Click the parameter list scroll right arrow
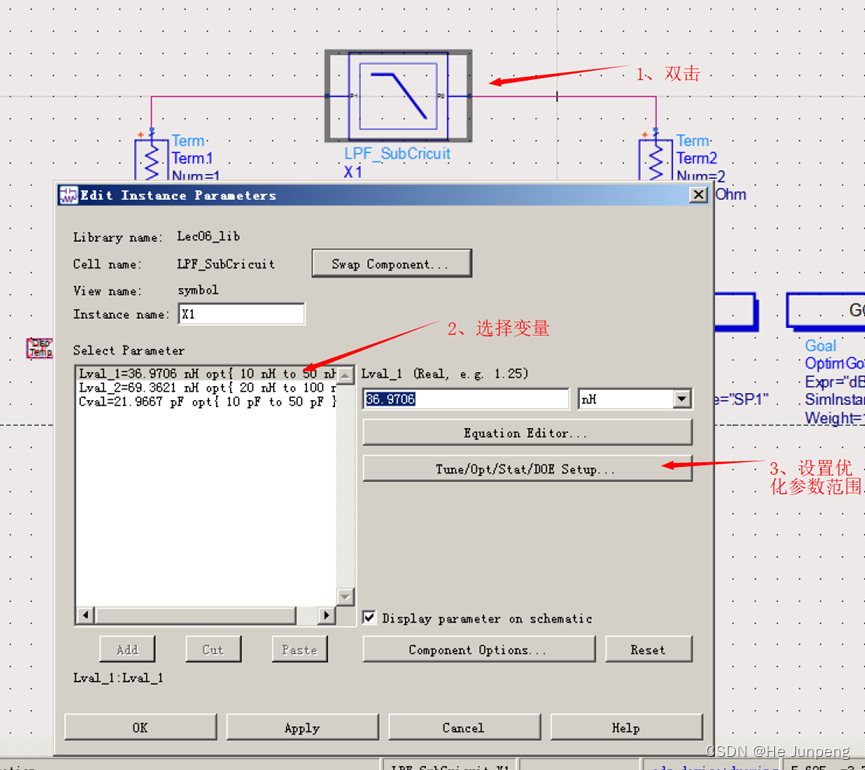Image resolution: width=865 pixels, height=770 pixels. 327,614
